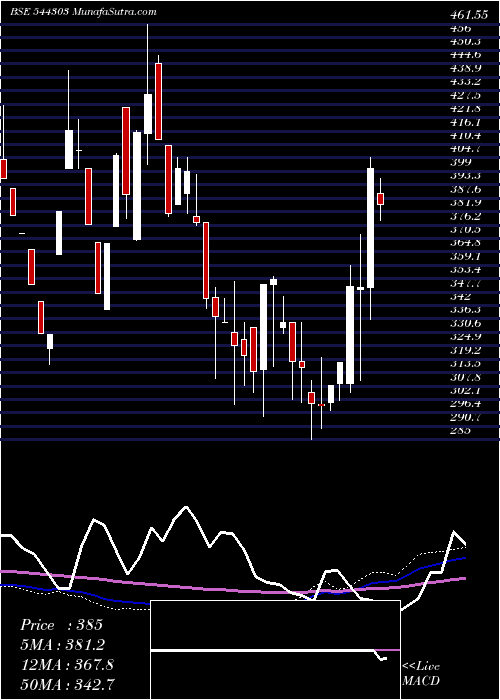
Task: Click the tall white candlestick reaching 399
Action: pos(370,228)
